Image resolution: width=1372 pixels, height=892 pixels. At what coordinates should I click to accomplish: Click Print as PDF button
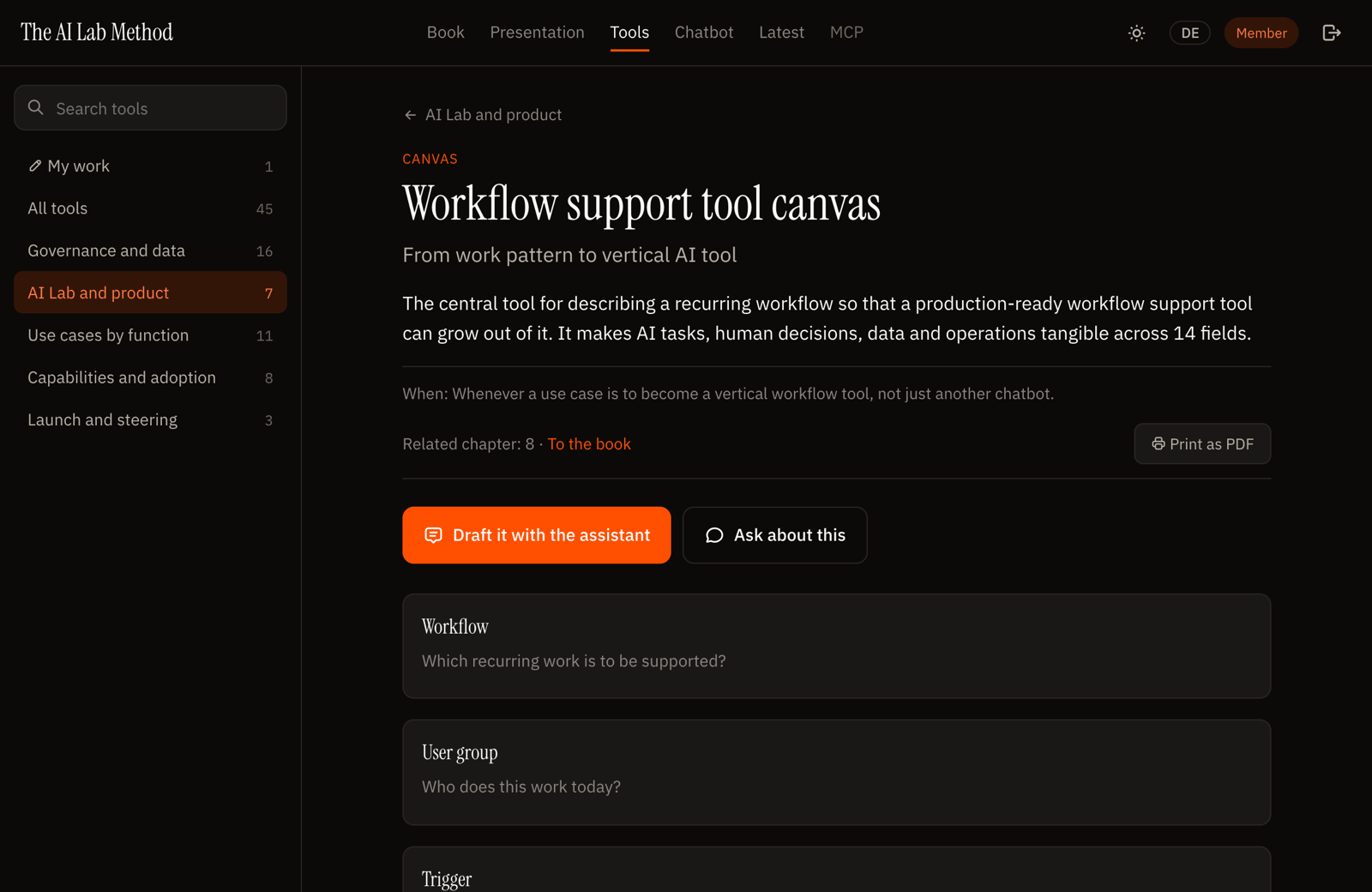coord(1202,443)
